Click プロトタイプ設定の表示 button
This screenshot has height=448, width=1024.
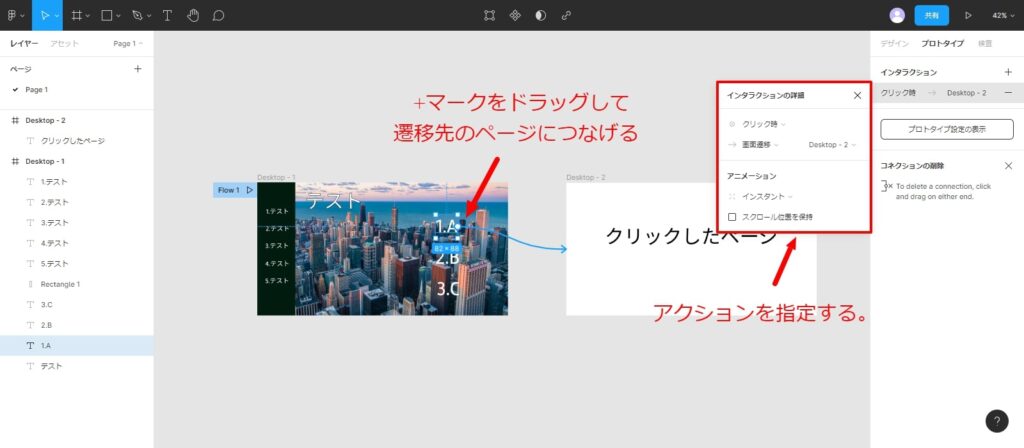pyautogui.click(x=946, y=129)
